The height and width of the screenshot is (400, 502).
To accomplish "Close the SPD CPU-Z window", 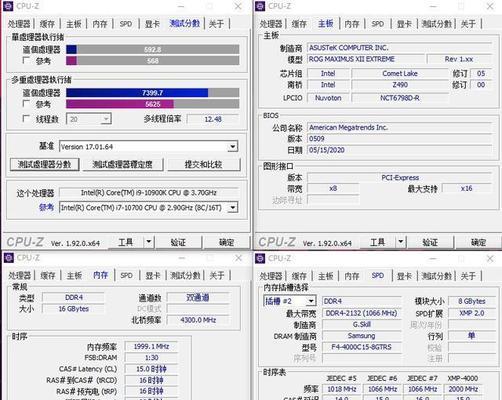I will [x=490, y=258].
